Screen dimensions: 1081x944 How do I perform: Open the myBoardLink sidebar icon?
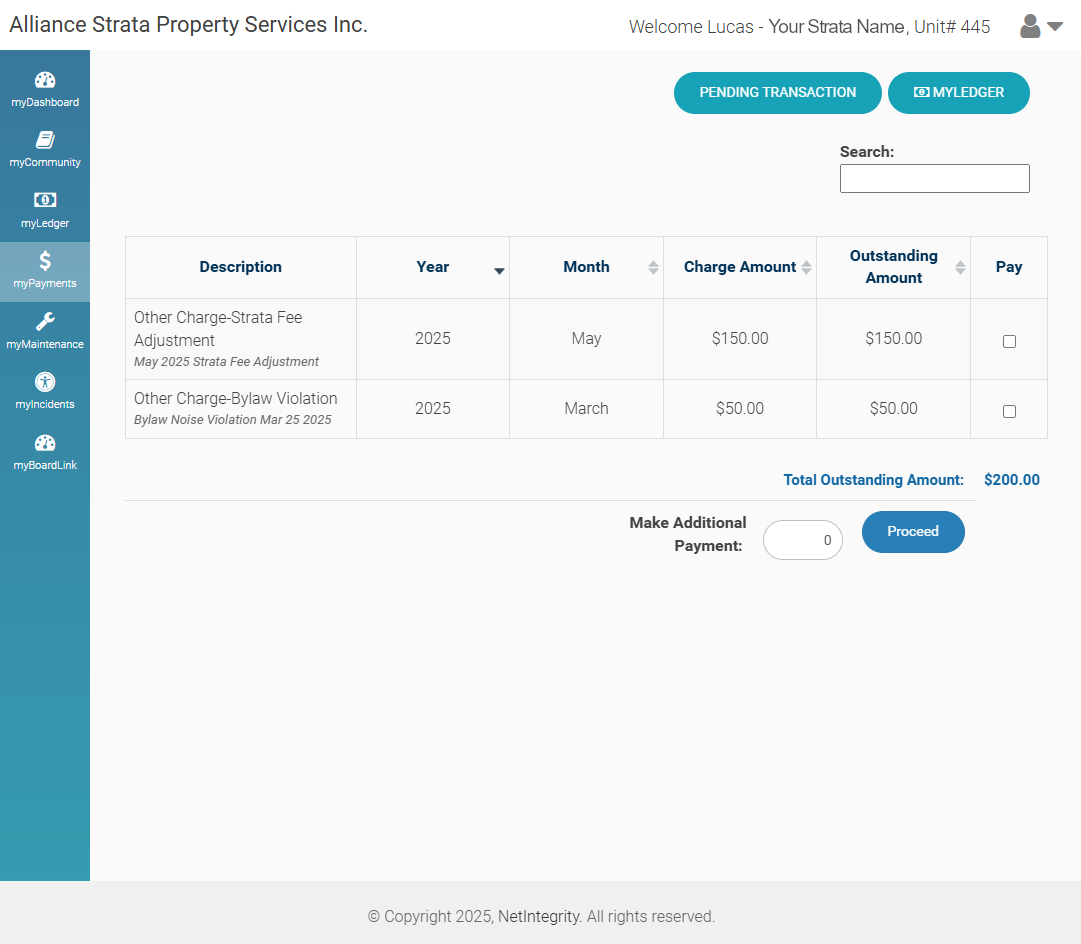point(45,451)
